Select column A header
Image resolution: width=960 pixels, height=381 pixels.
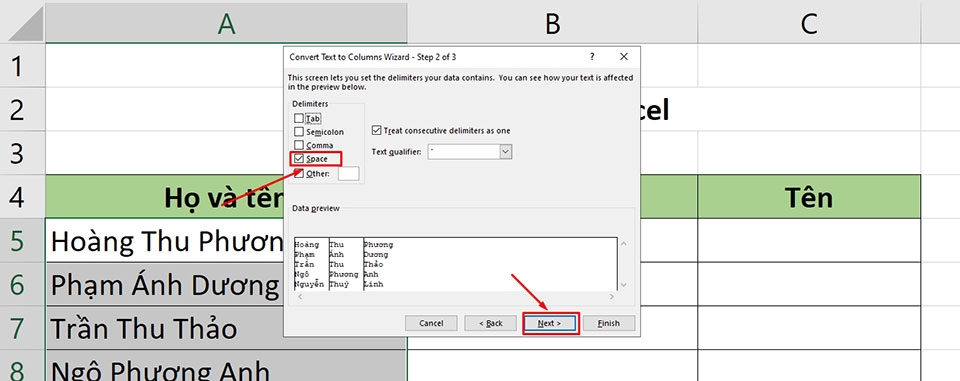coord(227,24)
